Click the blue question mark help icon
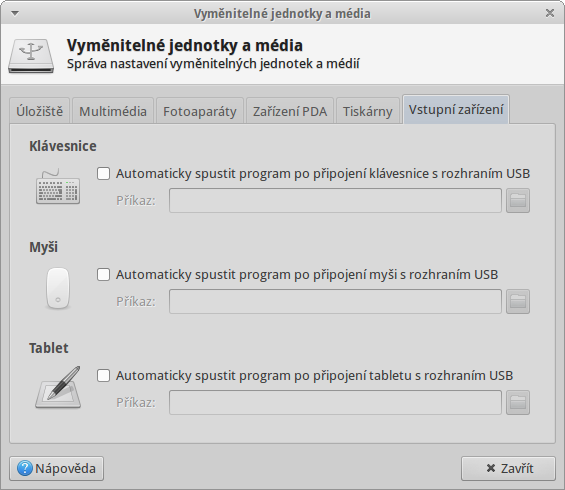Viewport: 565px width, 490px height. click(25, 468)
